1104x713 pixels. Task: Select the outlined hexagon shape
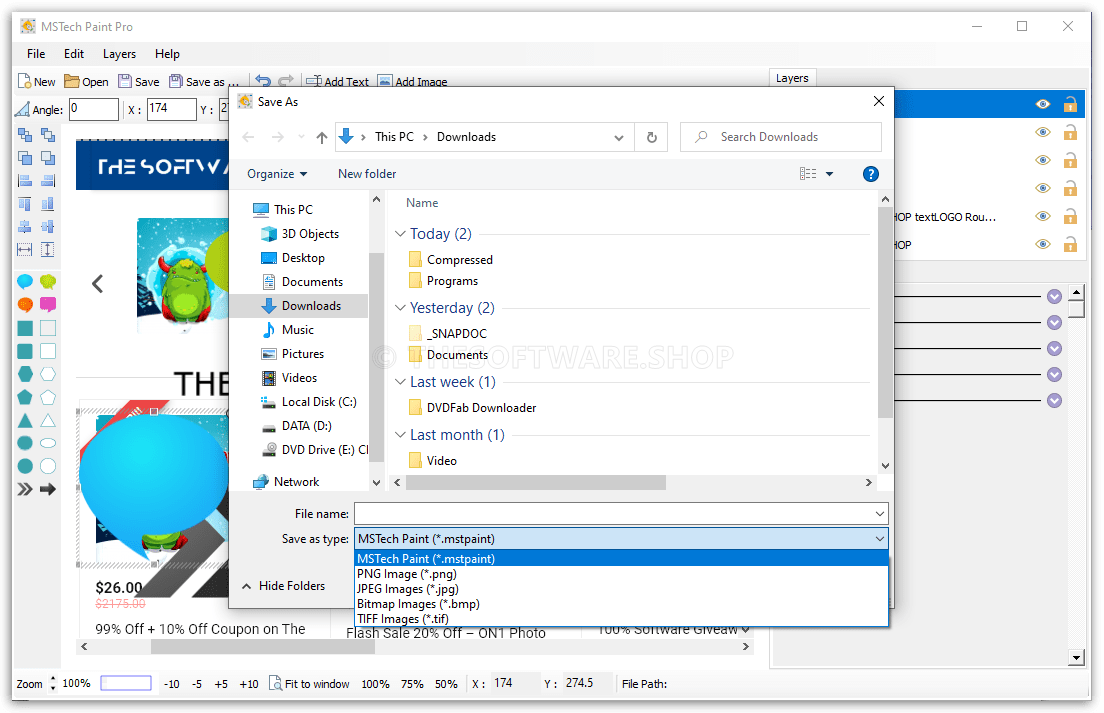point(47,374)
